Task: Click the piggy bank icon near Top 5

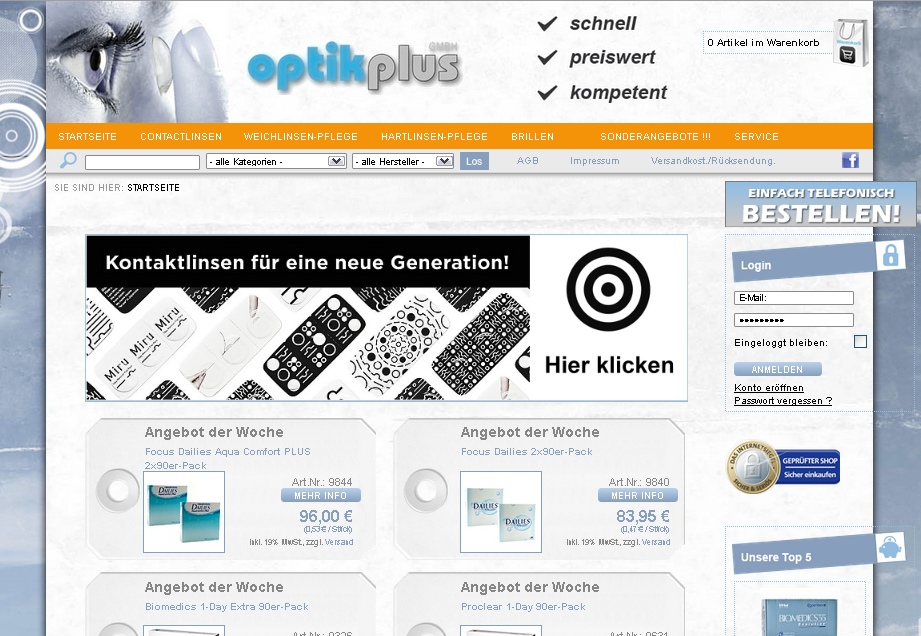Action: [x=890, y=547]
